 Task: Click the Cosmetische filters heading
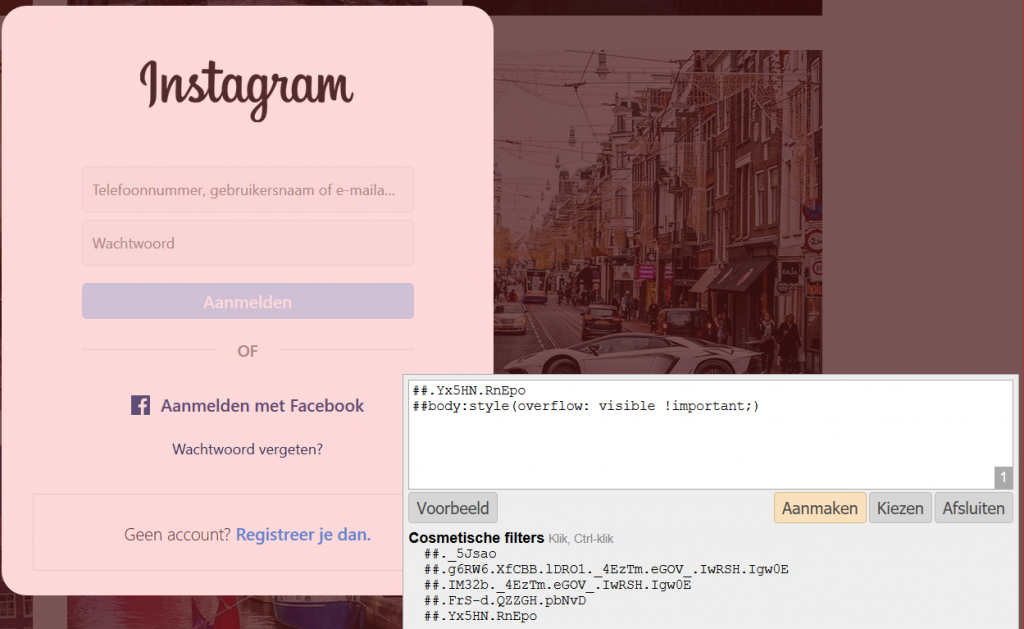(x=476, y=538)
